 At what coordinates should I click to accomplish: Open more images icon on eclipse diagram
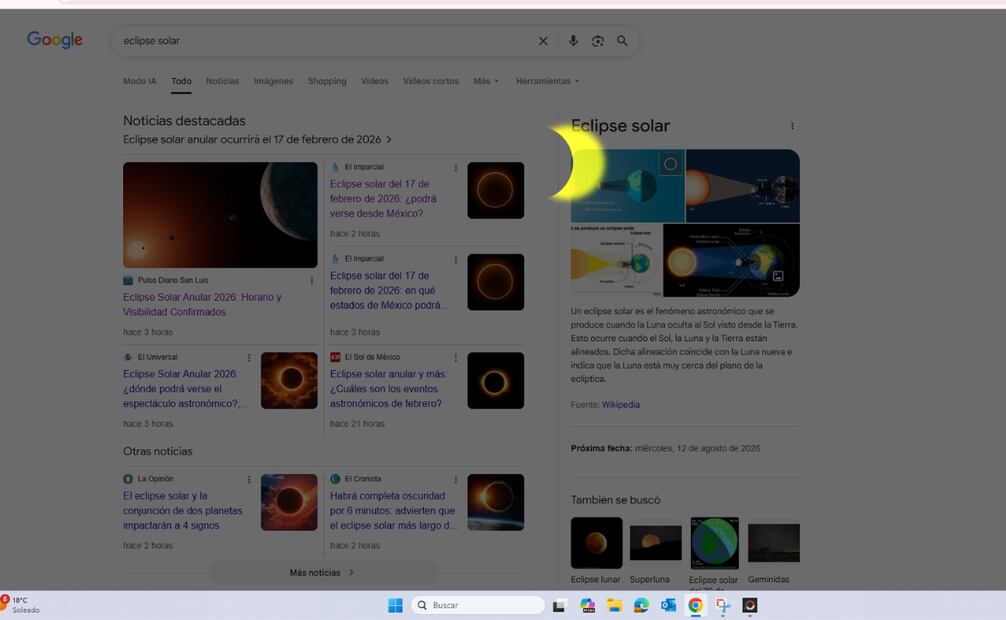pos(778,276)
